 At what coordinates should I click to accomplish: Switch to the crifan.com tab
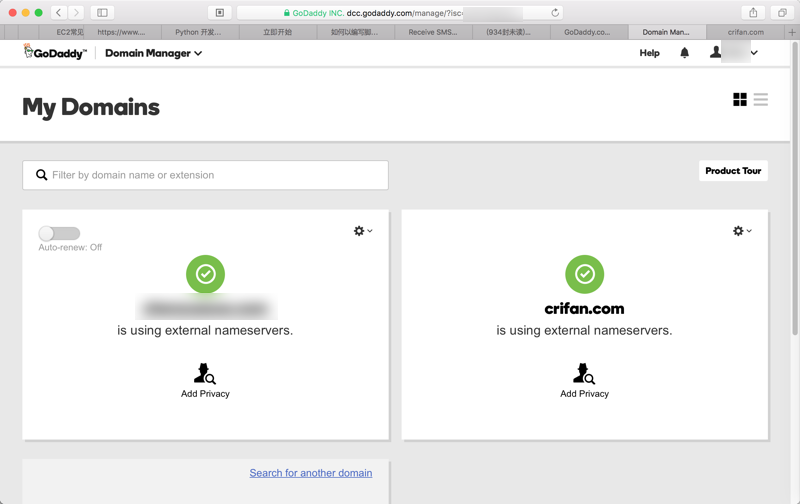(x=745, y=32)
